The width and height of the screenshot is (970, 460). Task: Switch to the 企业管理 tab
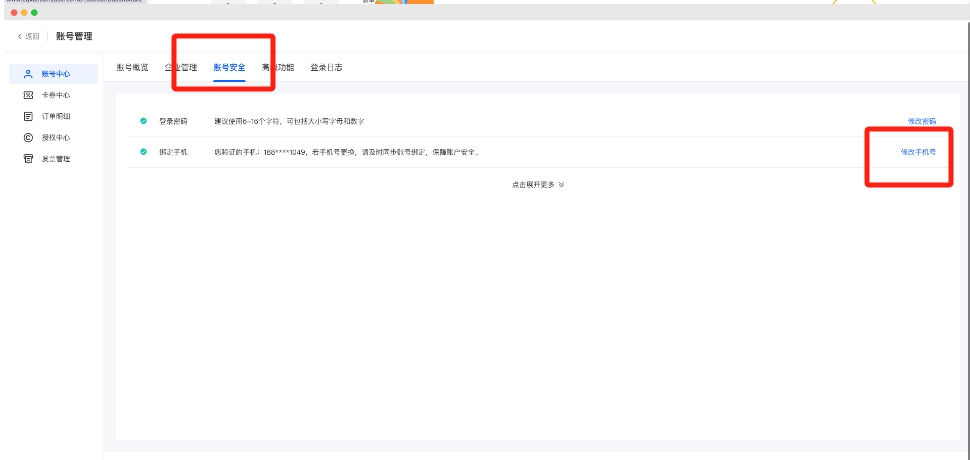181,67
